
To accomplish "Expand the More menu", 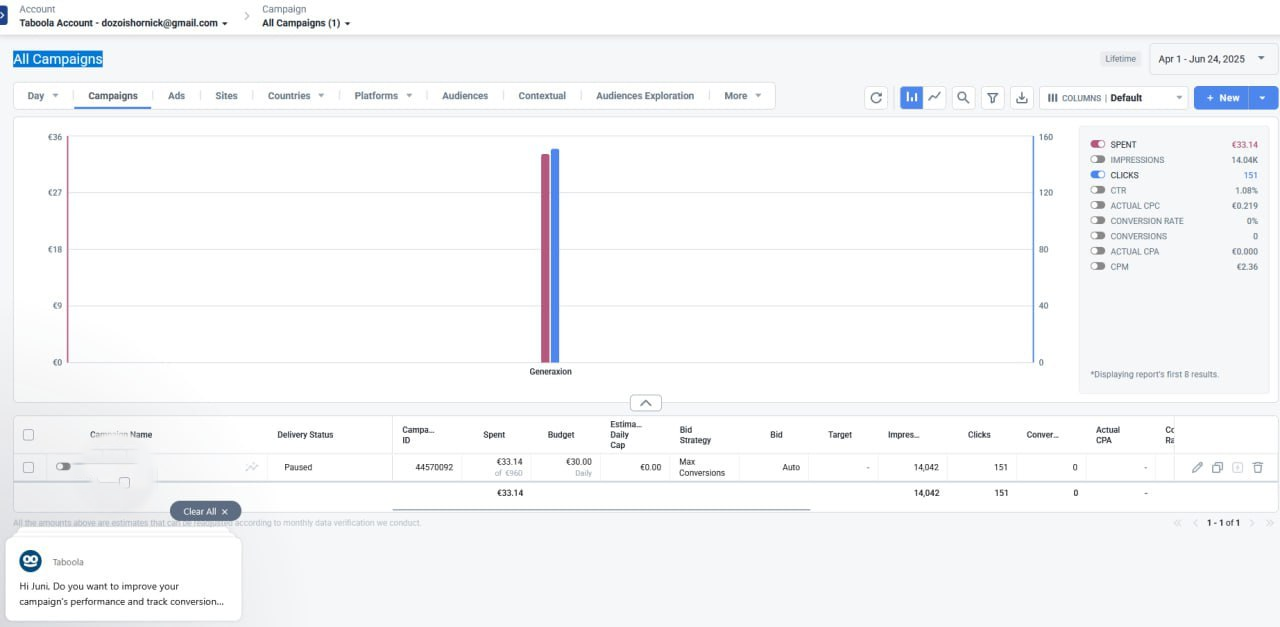I will pos(742,95).
